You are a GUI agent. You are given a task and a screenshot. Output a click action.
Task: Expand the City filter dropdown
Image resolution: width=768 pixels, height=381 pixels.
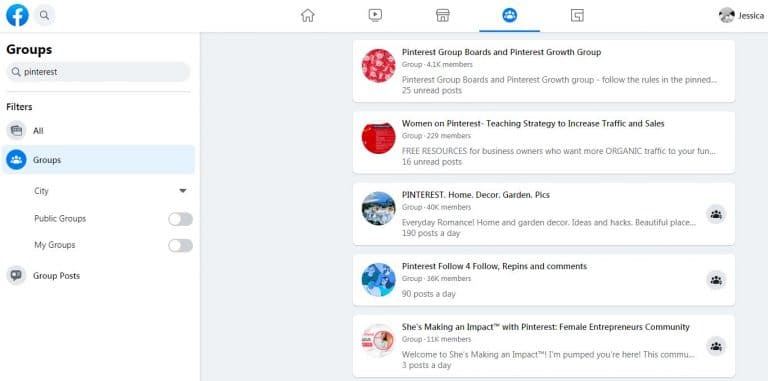point(183,191)
